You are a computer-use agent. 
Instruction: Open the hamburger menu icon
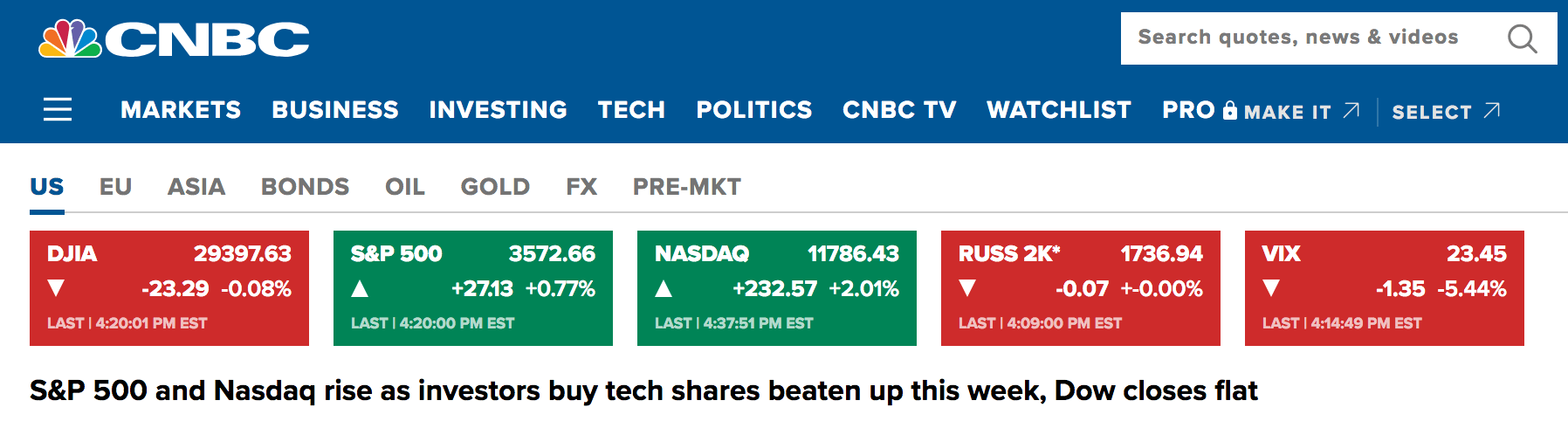58,109
